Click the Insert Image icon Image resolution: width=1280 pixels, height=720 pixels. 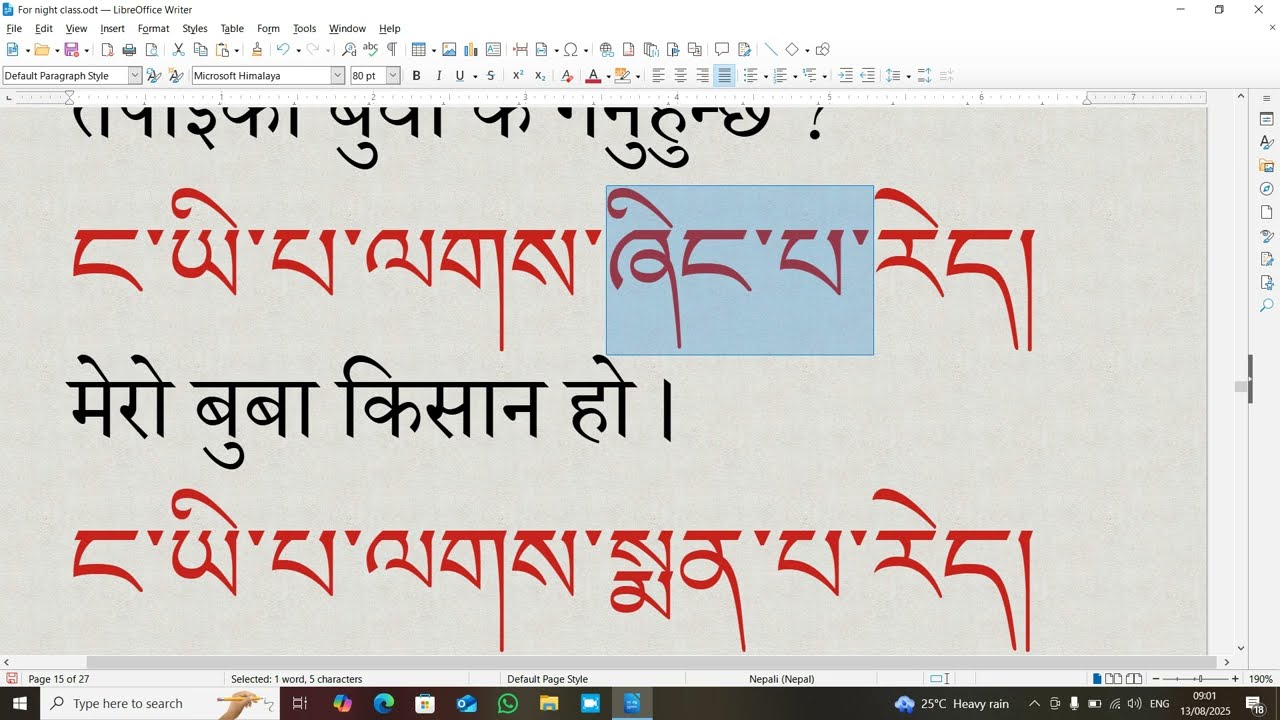pyautogui.click(x=449, y=50)
